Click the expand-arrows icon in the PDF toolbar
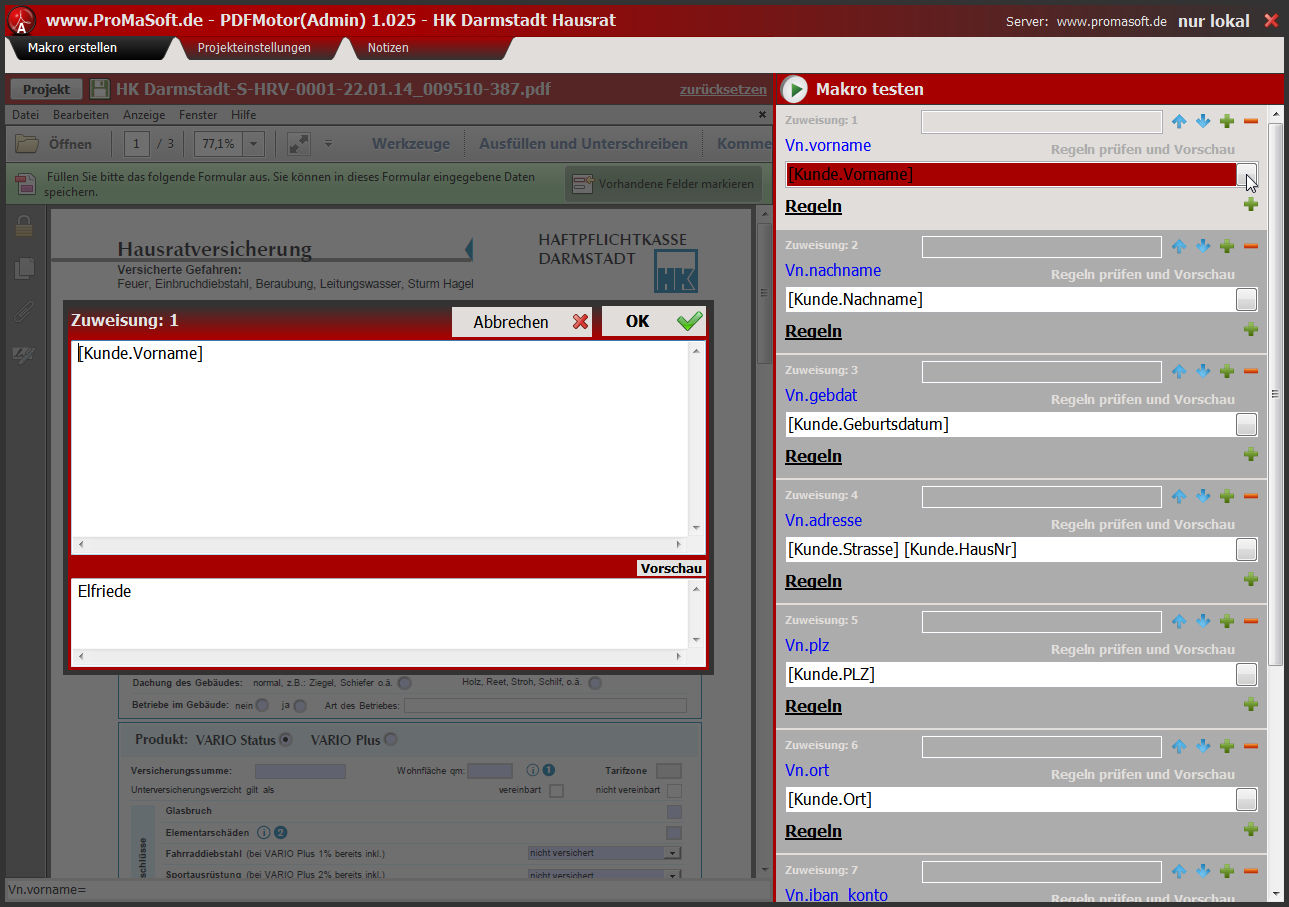 tap(298, 144)
